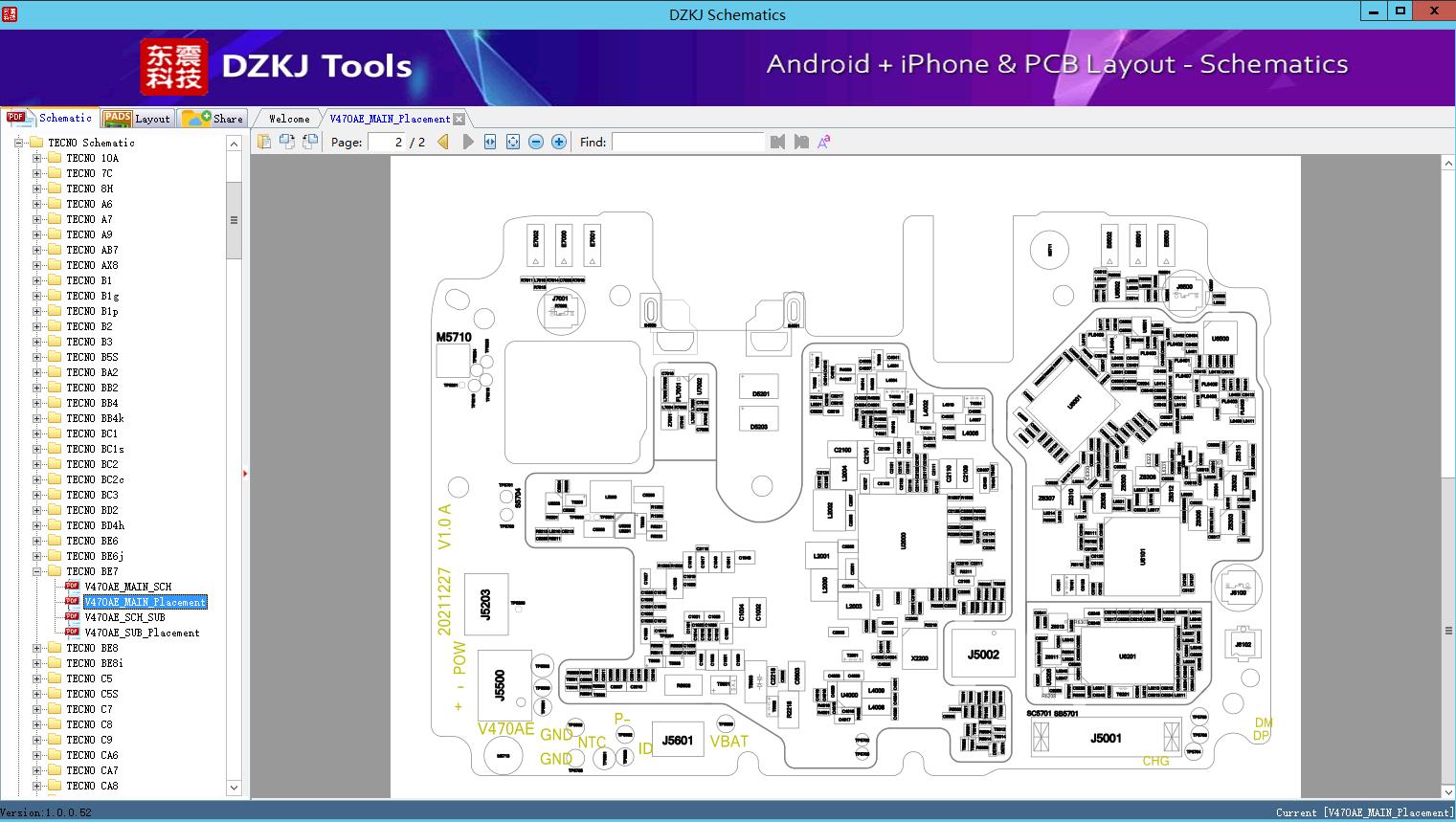Click the tree panel scrollbar down arrow
Viewport: 1456px width, 822px height.
pyautogui.click(x=234, y=788)
